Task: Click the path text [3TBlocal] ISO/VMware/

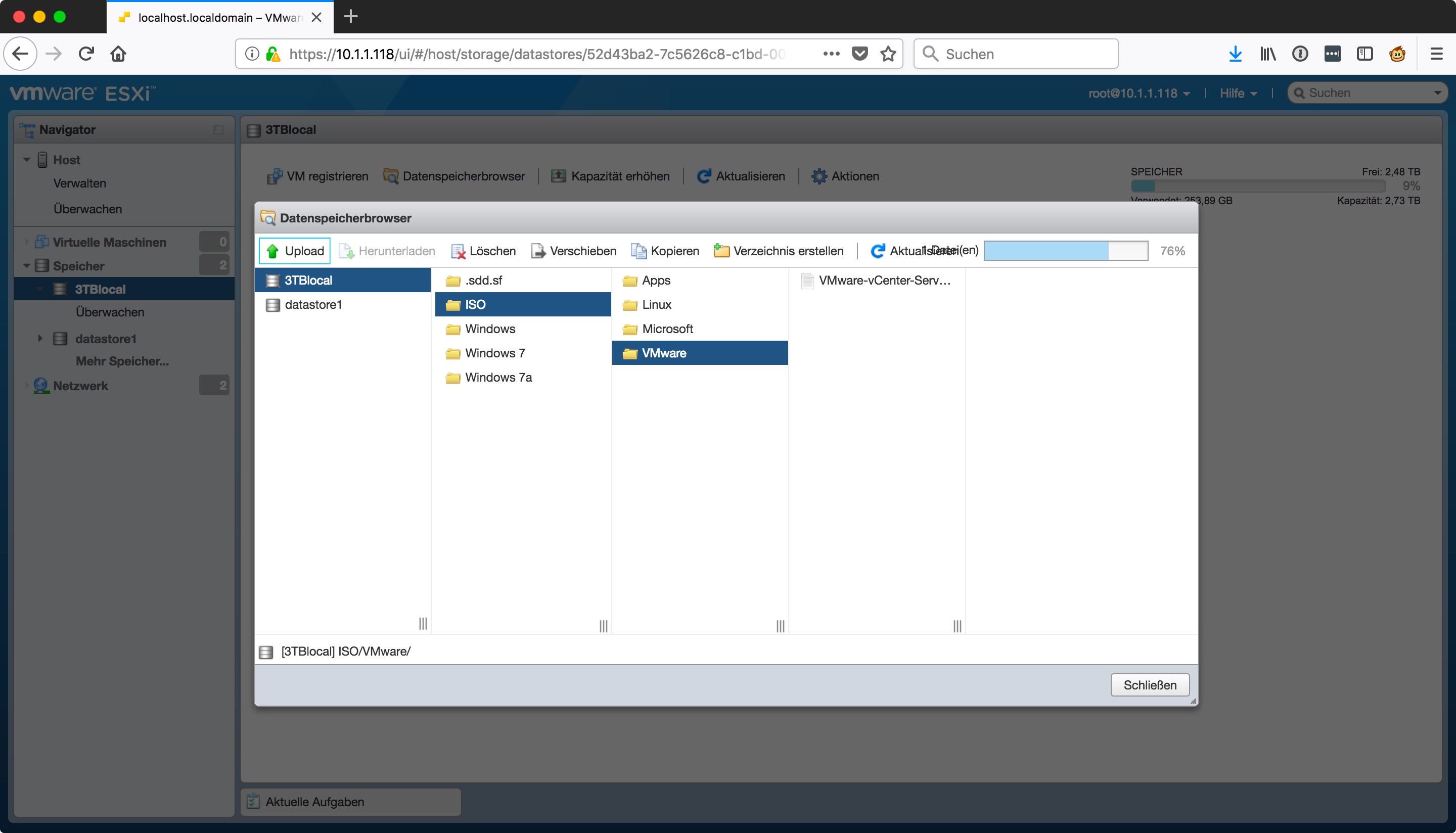Action: pos(346,651)
